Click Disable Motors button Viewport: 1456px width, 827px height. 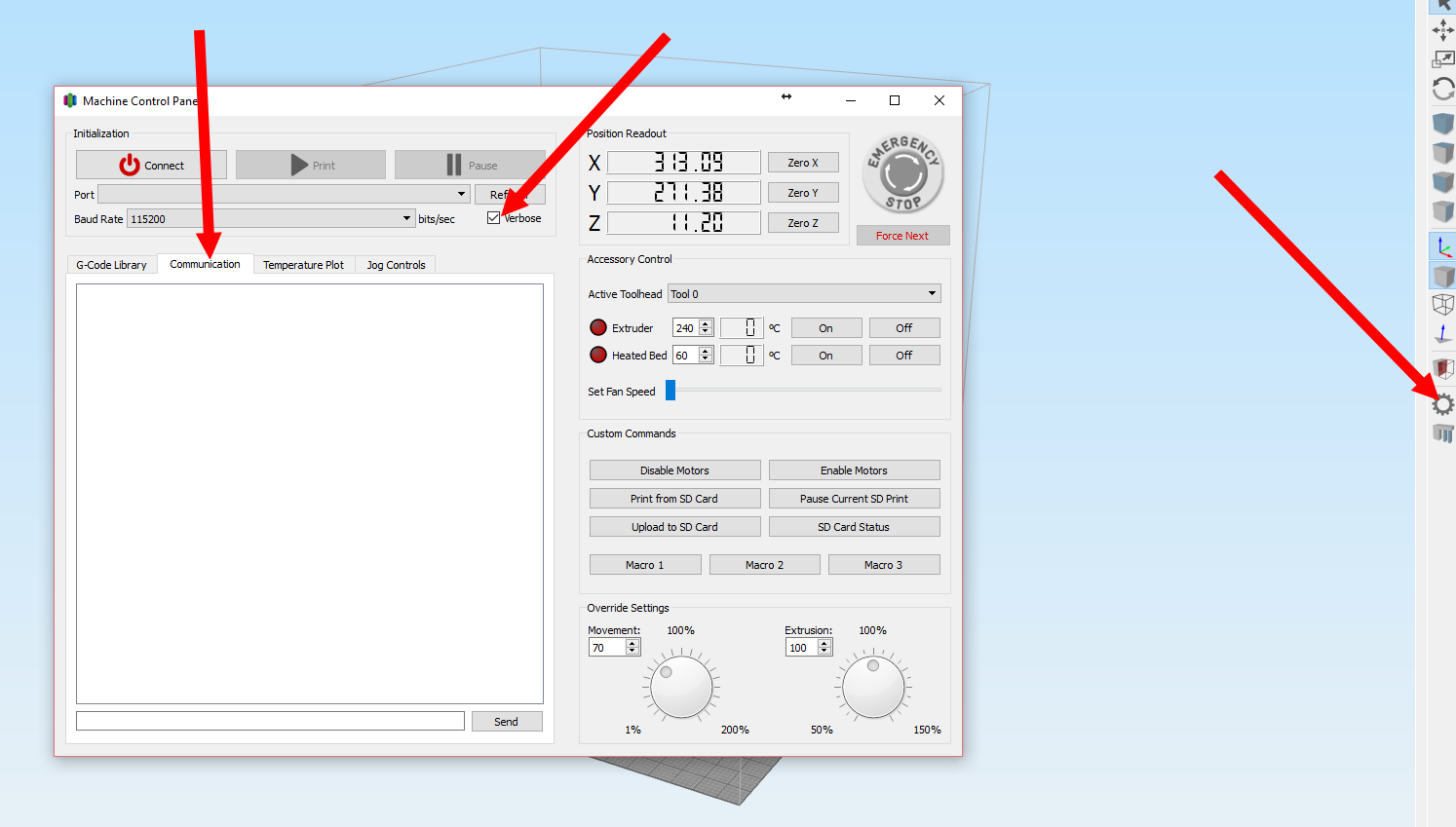674,470
